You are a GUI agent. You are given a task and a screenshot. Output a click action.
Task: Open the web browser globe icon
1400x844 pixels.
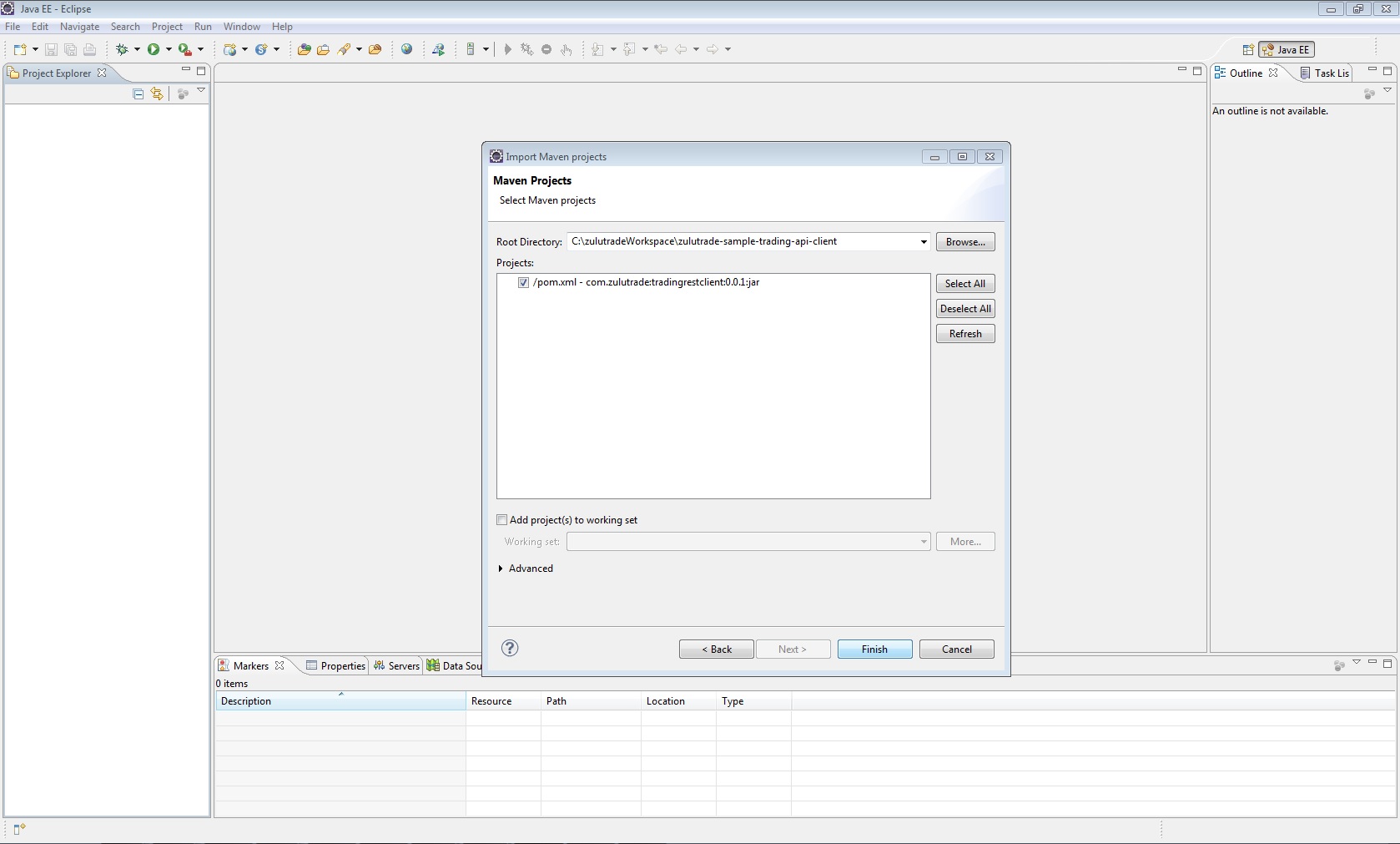(x=406, y=49)
